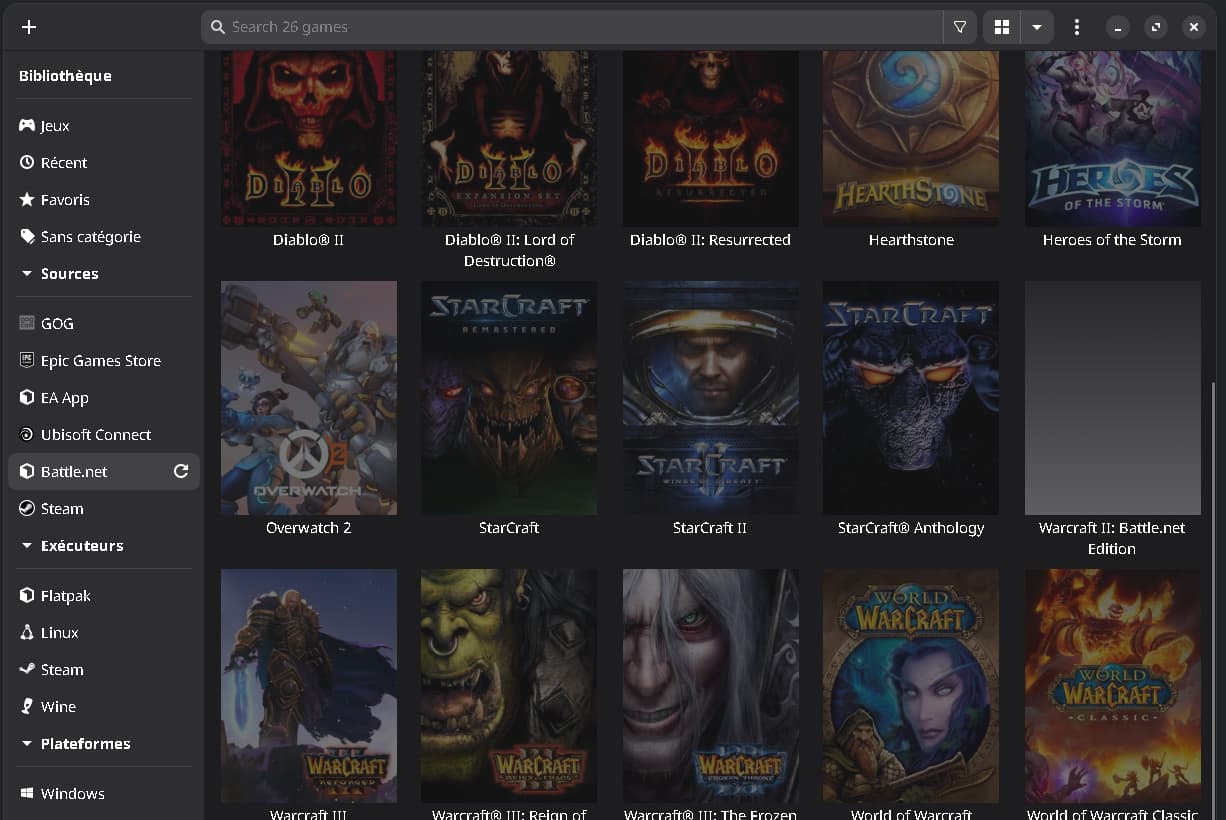Click the Linux penguin icon
Viewport: 1226px width, 820px height.
click(27, 633)
